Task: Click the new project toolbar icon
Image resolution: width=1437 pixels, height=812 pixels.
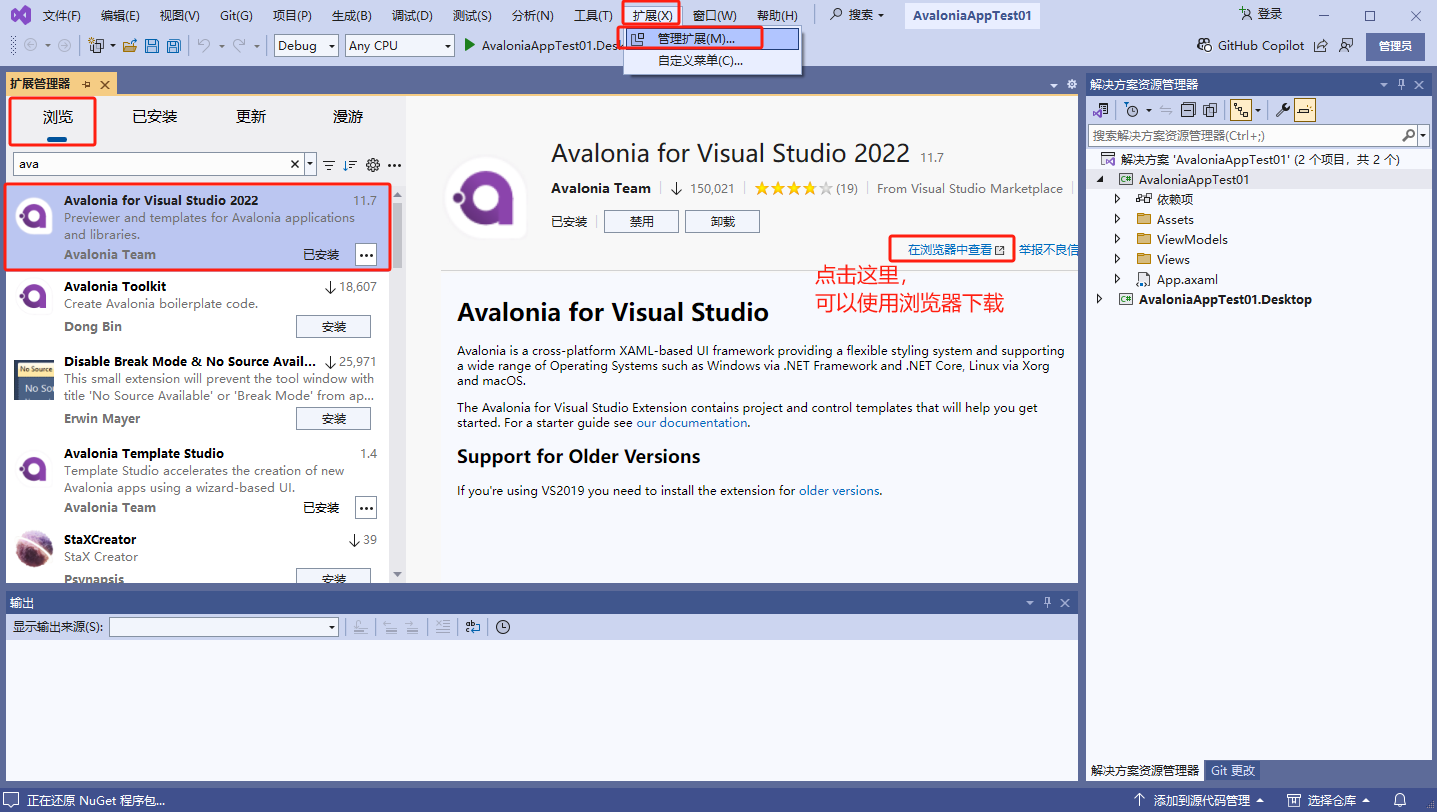Action: [x=97, y=46]
